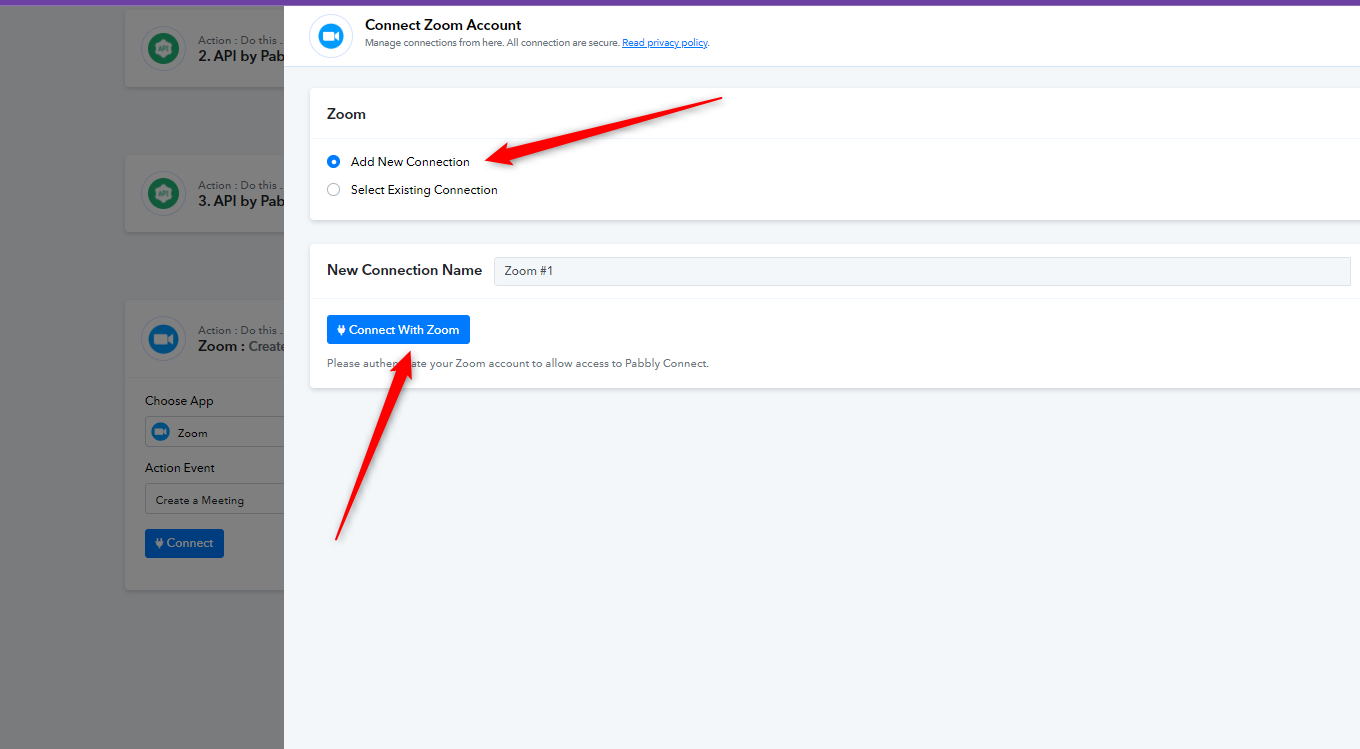The width and height of the screenshot is (1360, 749).
Task: Click the New Connection Name label
Action: tap(404, 270)
